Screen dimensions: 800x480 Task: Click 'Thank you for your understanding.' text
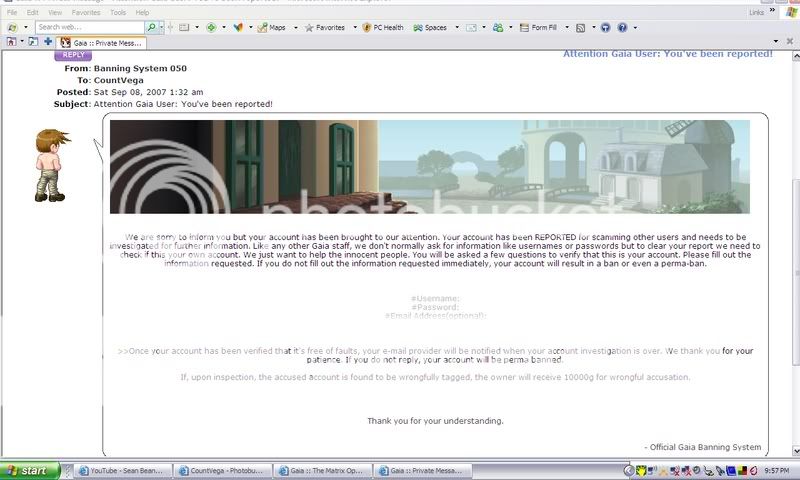pos(435,421)
